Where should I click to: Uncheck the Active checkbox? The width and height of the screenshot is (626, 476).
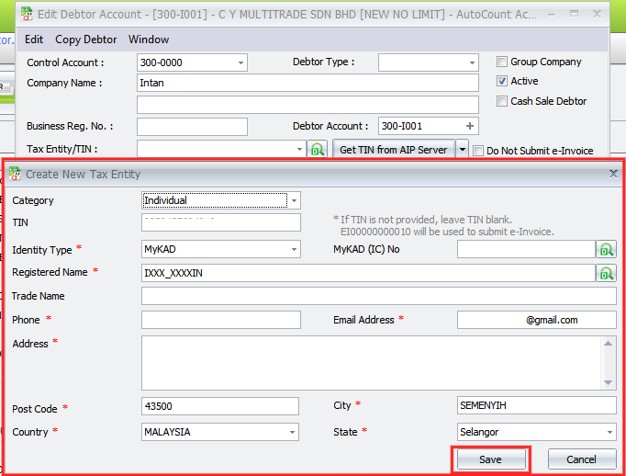[502, 81]
